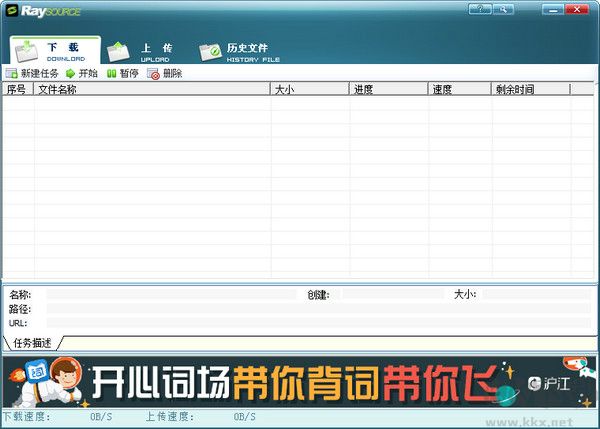
Task: Click the 路径: label
Action: [x=20, y=309]
